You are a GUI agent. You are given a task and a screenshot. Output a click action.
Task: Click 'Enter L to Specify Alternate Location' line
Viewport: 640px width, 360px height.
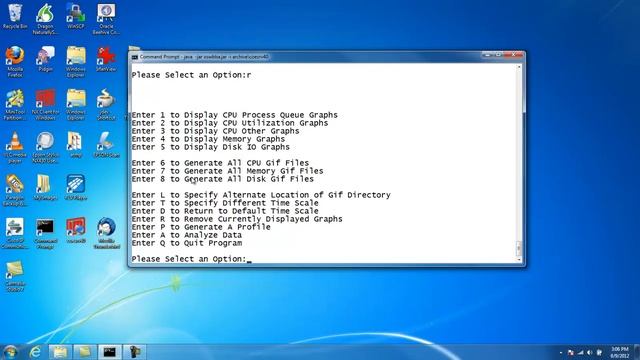pyautogui.click(x=261, y=195)
